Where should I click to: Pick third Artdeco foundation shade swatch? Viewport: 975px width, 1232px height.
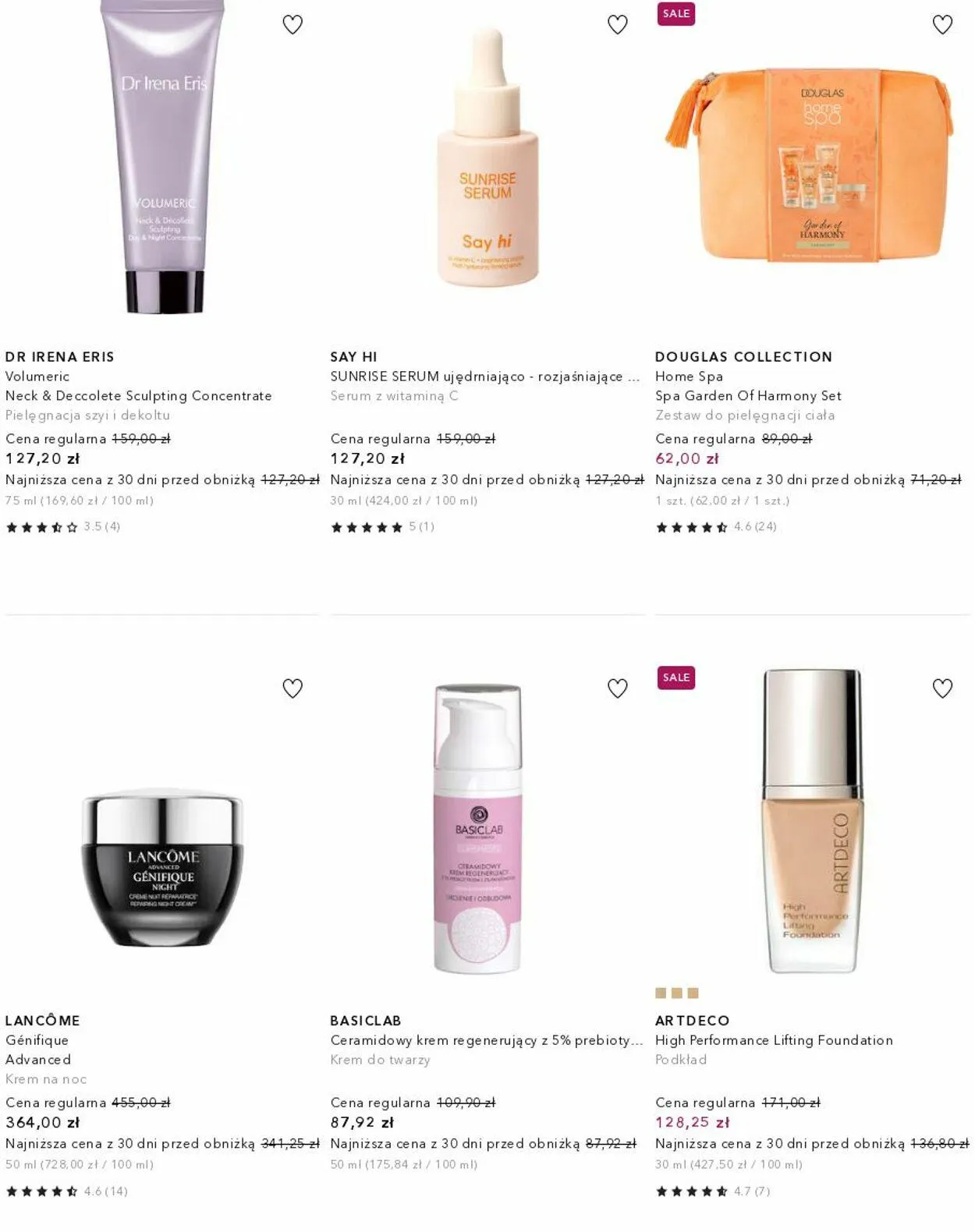click(x=693, y=993)
